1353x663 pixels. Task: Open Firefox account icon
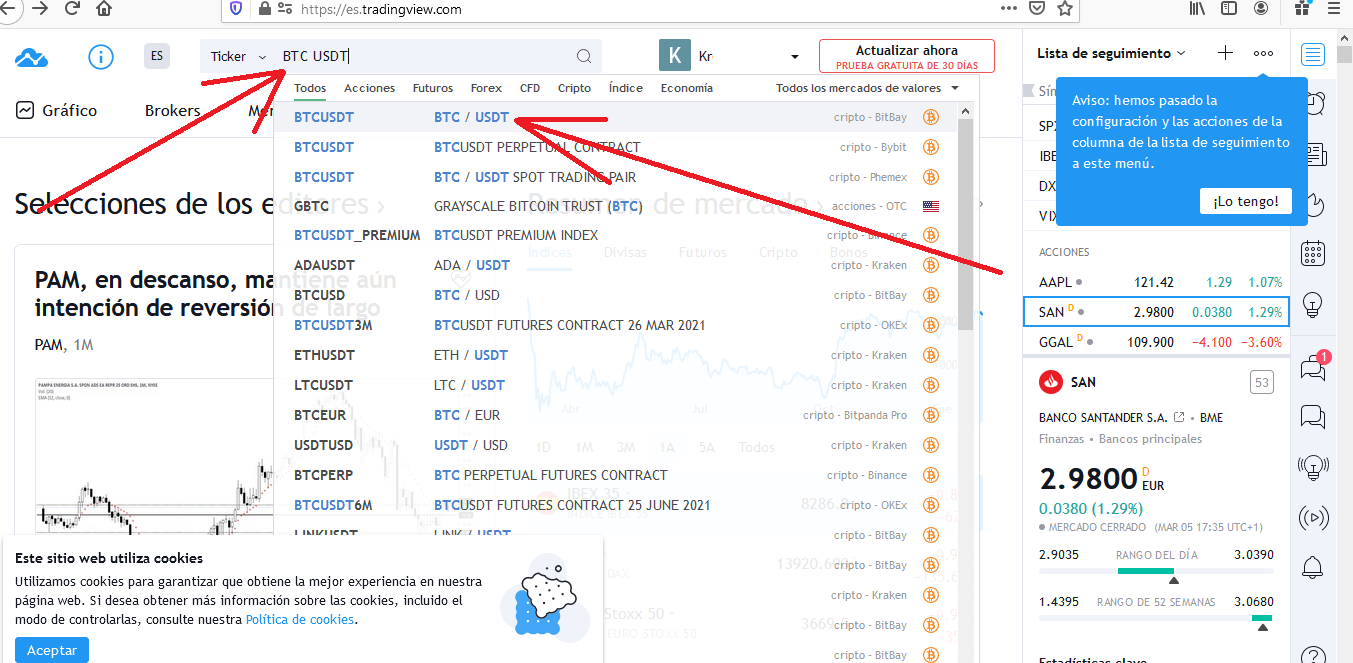[x=1260, y=9]
